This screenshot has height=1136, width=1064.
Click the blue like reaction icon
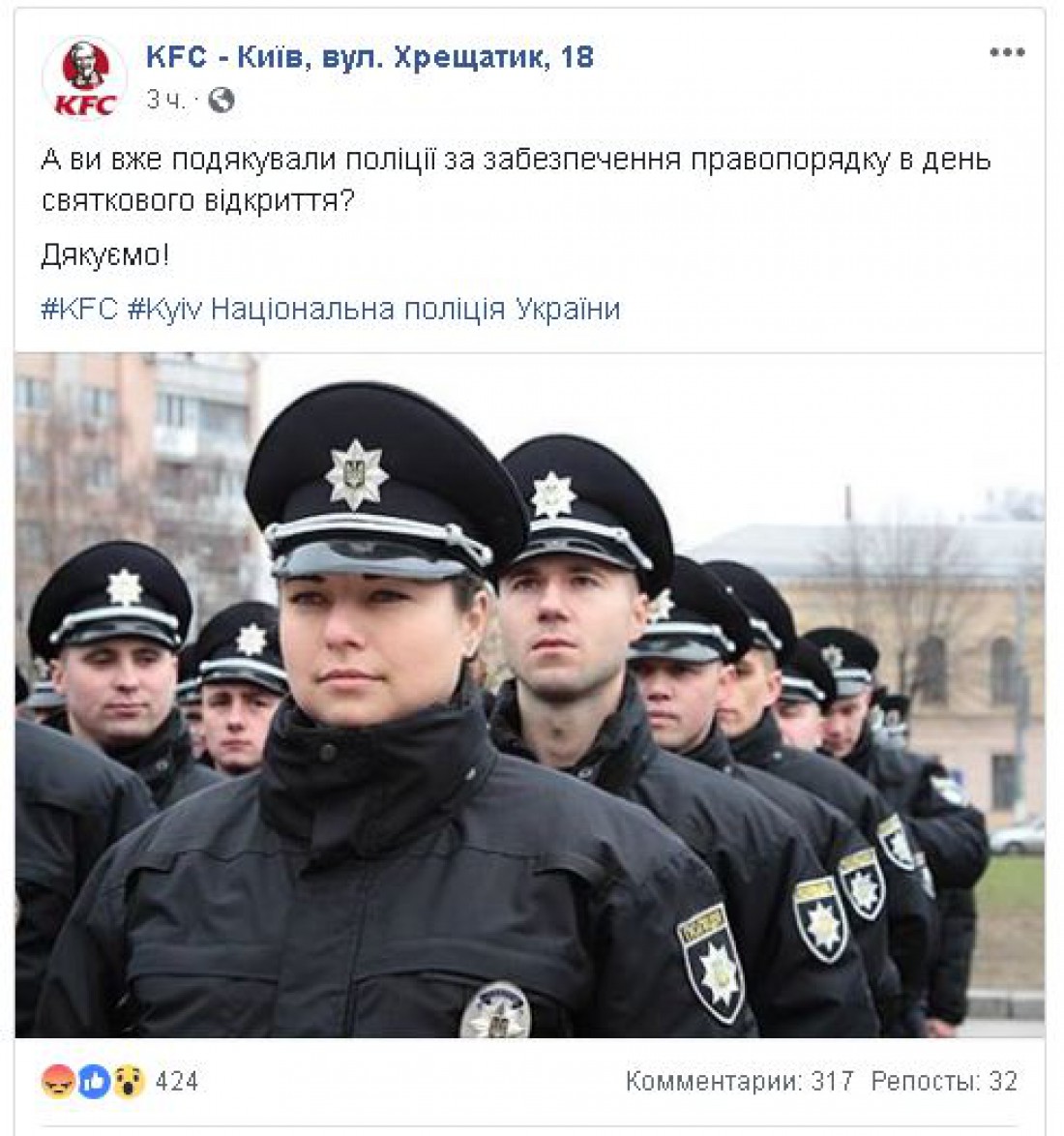click(94, 1081)
